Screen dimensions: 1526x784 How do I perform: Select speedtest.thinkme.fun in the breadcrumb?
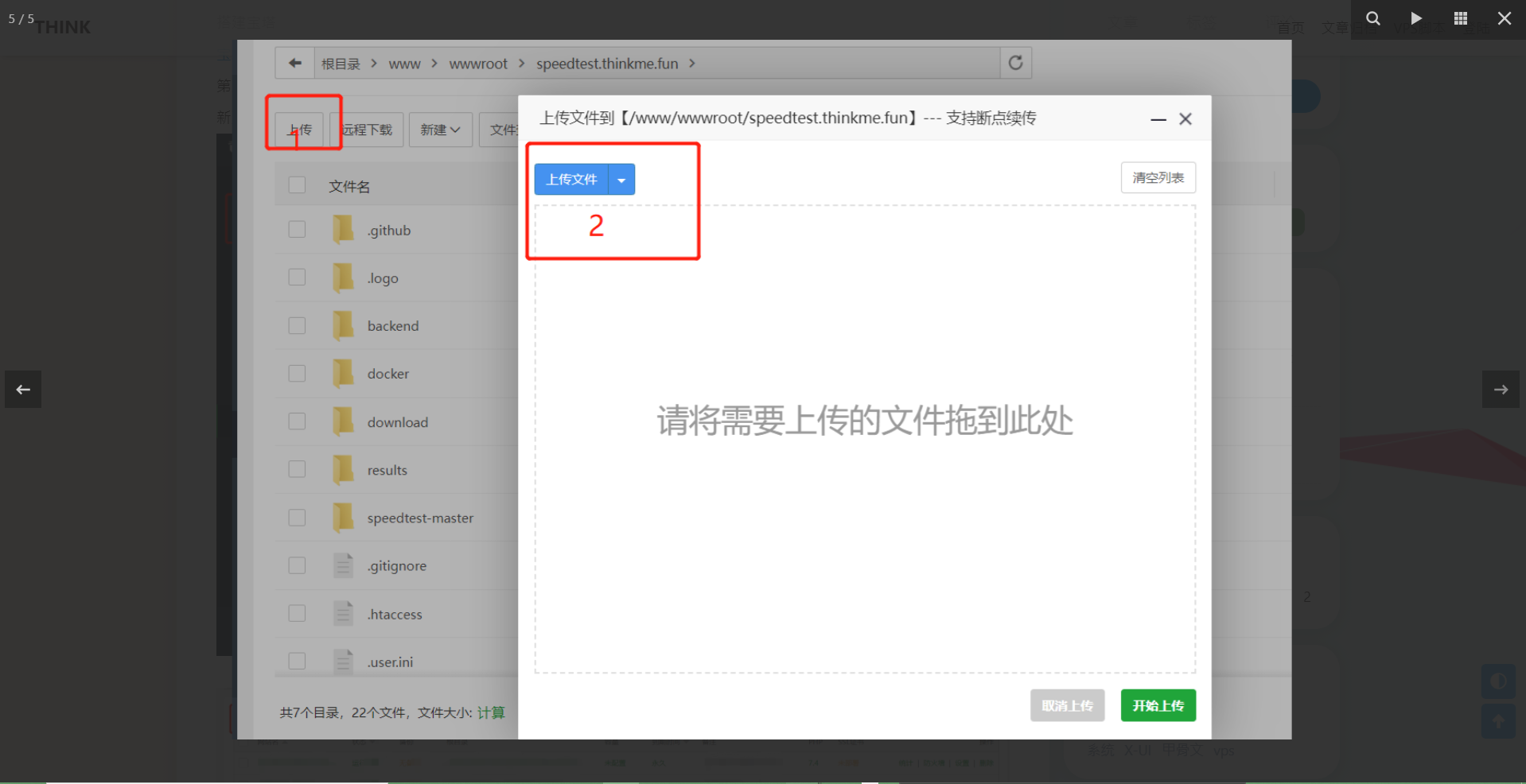coord(607,64)
